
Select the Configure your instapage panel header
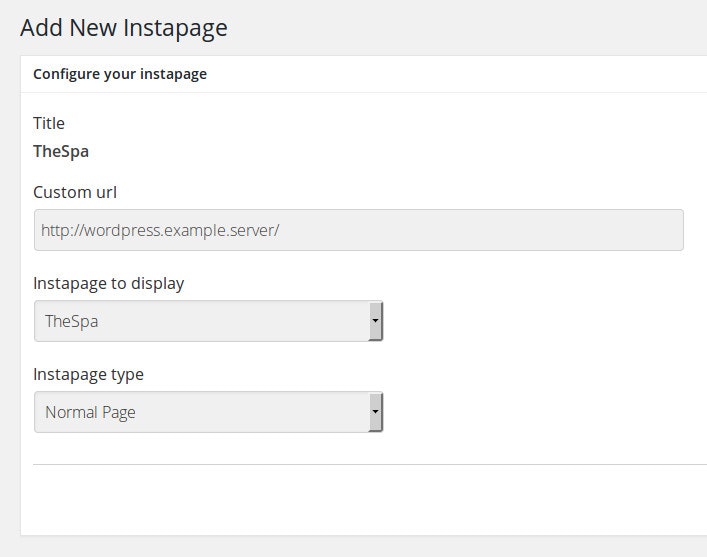pyautogui.click(x=120, y=74)
